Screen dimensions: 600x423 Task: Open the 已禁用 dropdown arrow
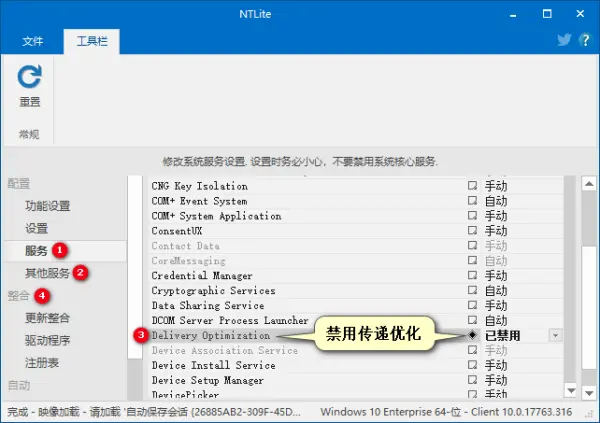pos(555,336)
